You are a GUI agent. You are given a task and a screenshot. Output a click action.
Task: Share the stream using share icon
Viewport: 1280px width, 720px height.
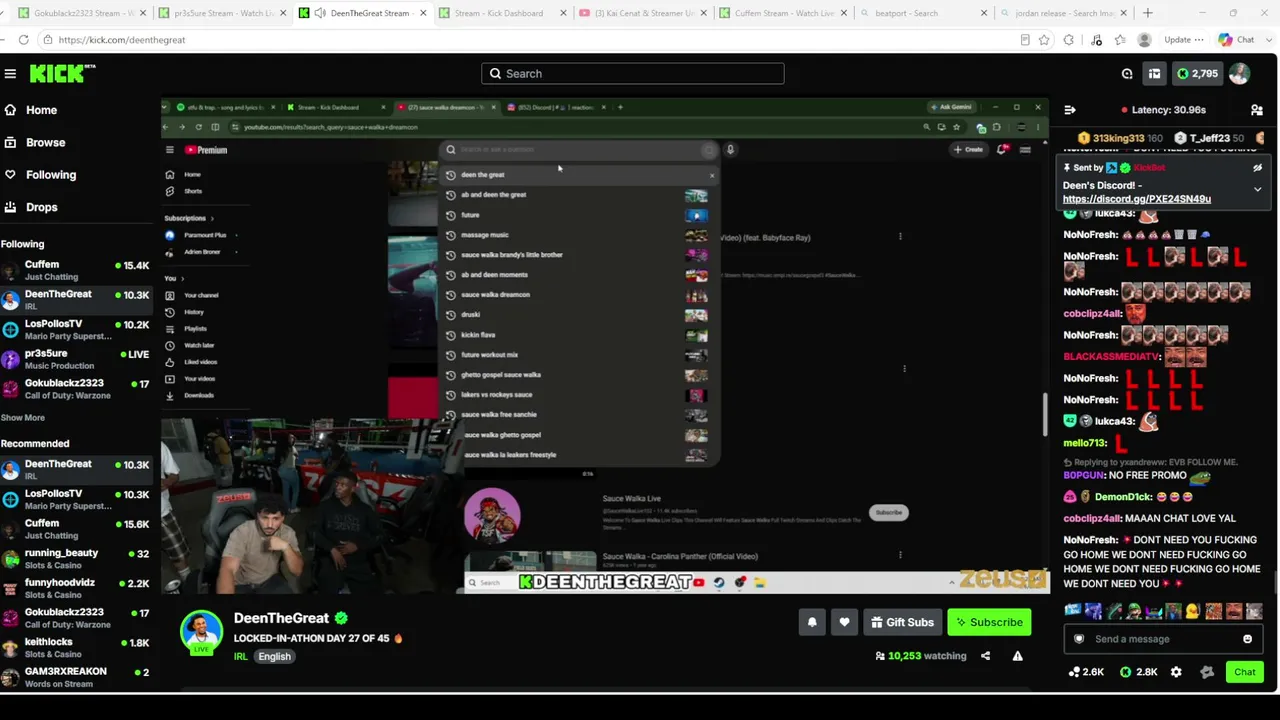pyautogui.click(x=985, y=656)
